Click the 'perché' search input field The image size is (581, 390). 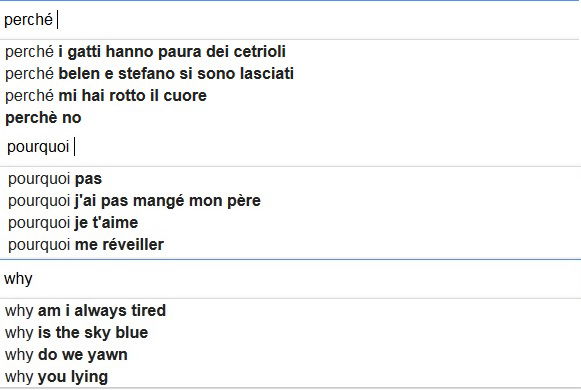click(x=290, y=20)
